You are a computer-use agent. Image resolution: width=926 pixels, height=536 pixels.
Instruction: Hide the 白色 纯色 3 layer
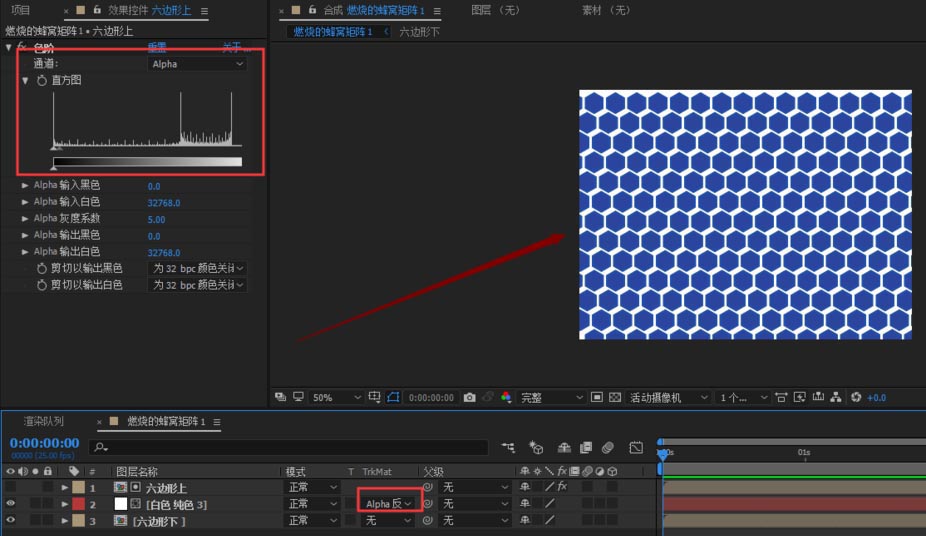click(11, 504)
